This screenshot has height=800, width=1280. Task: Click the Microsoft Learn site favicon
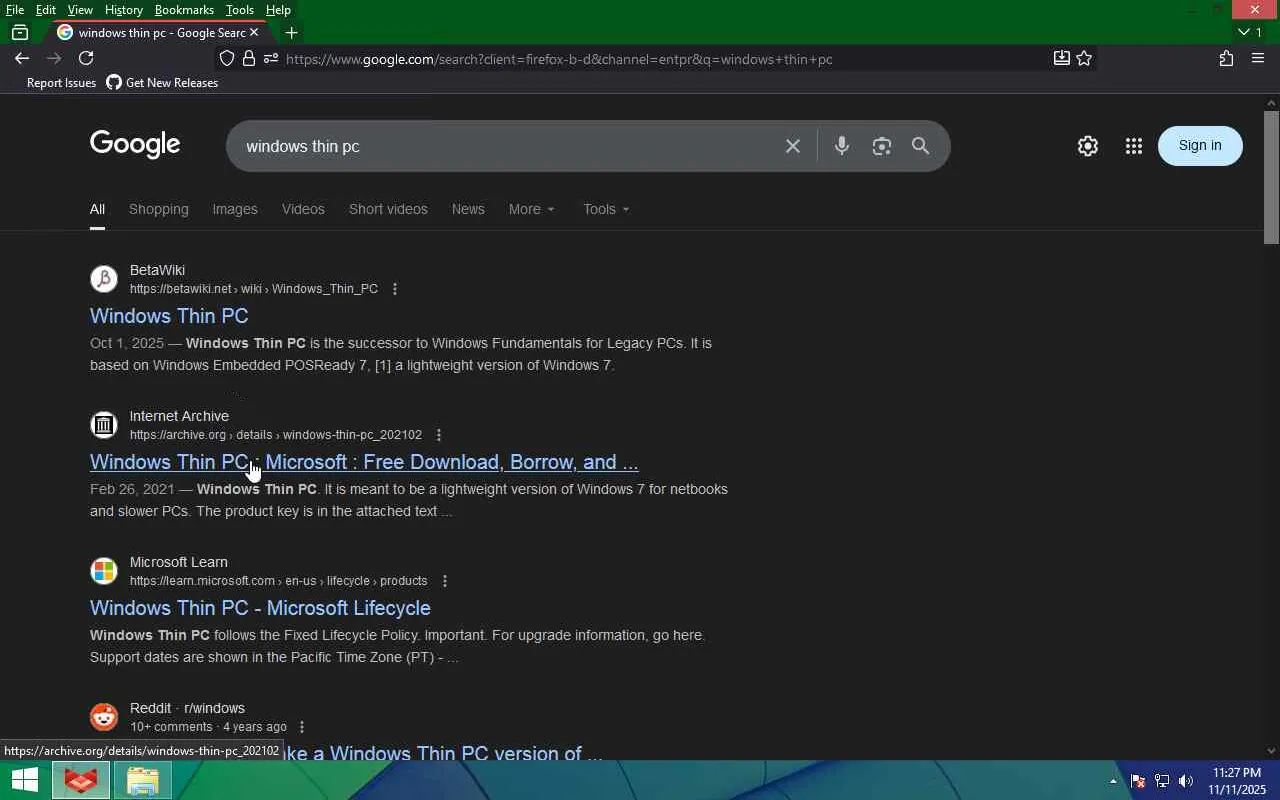[x=104, y=571]
